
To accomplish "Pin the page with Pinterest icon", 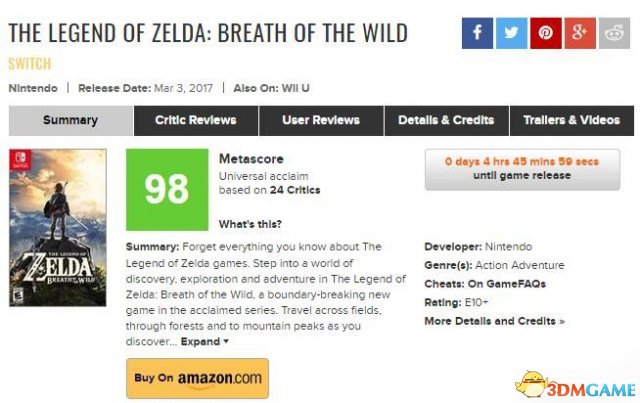I will [x=546, y=33].
